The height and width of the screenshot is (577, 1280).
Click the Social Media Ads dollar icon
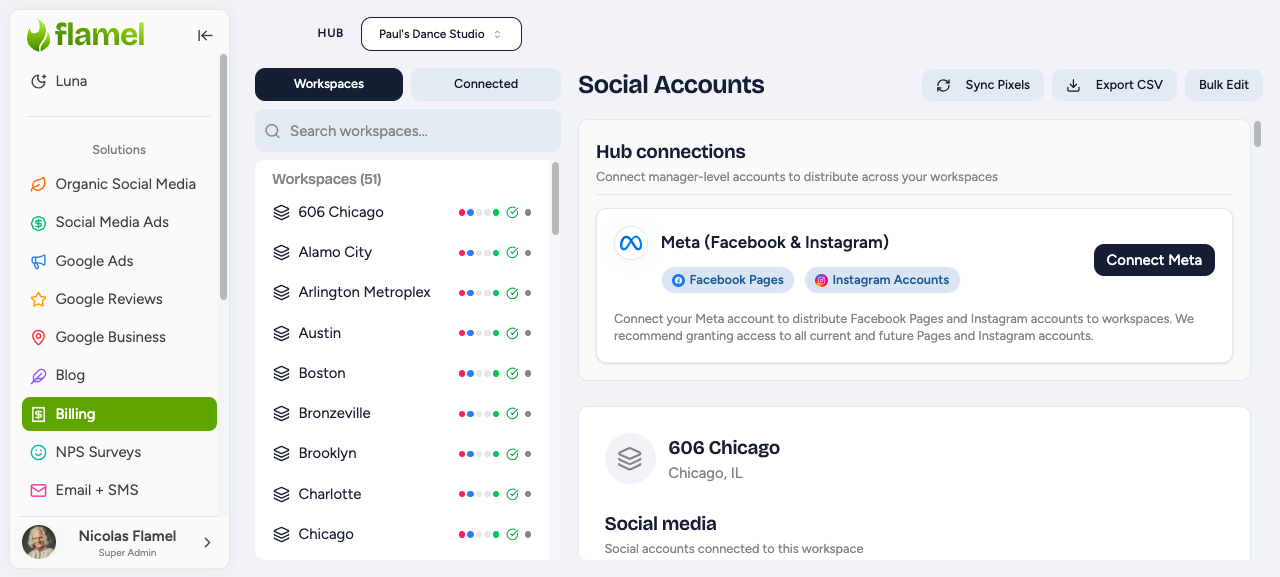click(x=38, y=223)
